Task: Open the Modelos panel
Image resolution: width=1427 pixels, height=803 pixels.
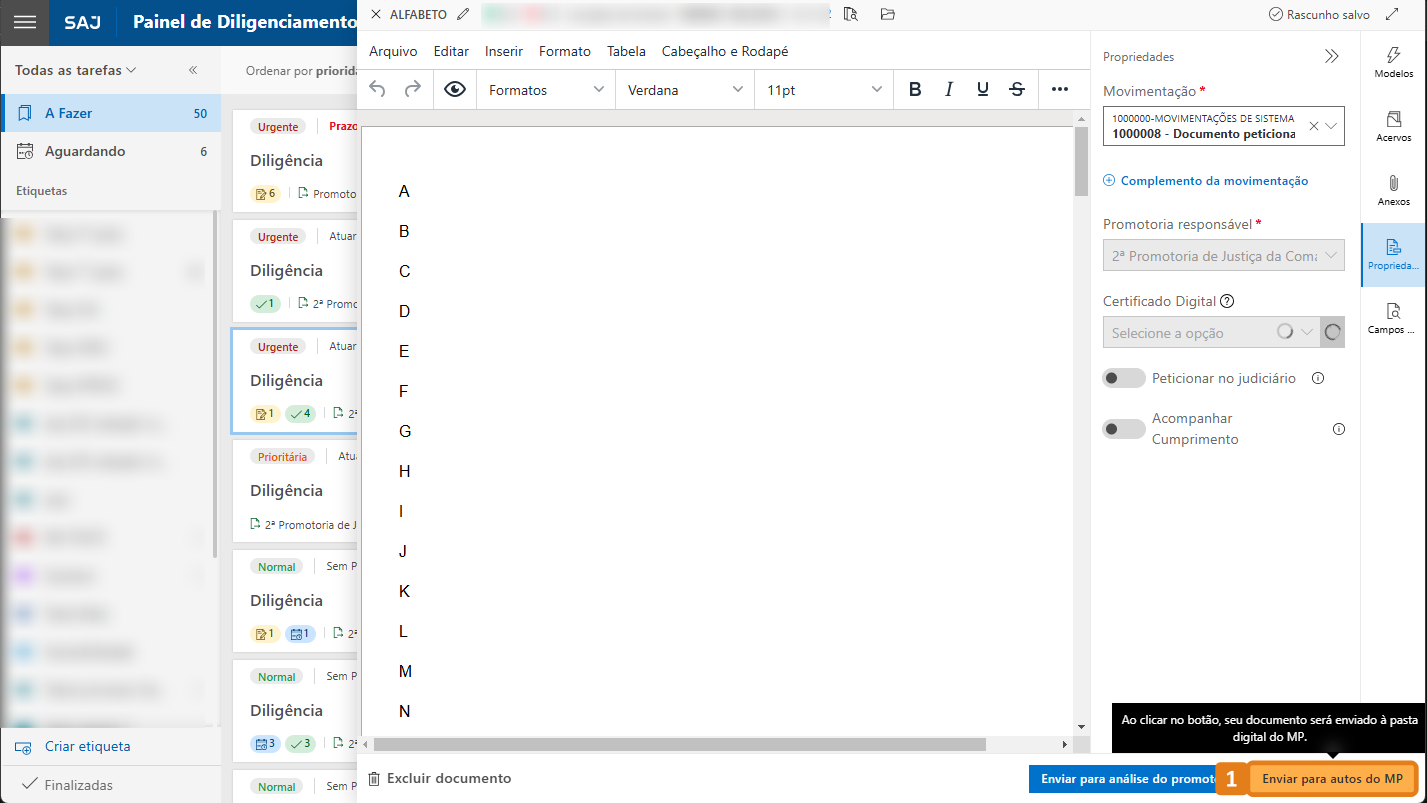Action: [x=1393, y=63]
